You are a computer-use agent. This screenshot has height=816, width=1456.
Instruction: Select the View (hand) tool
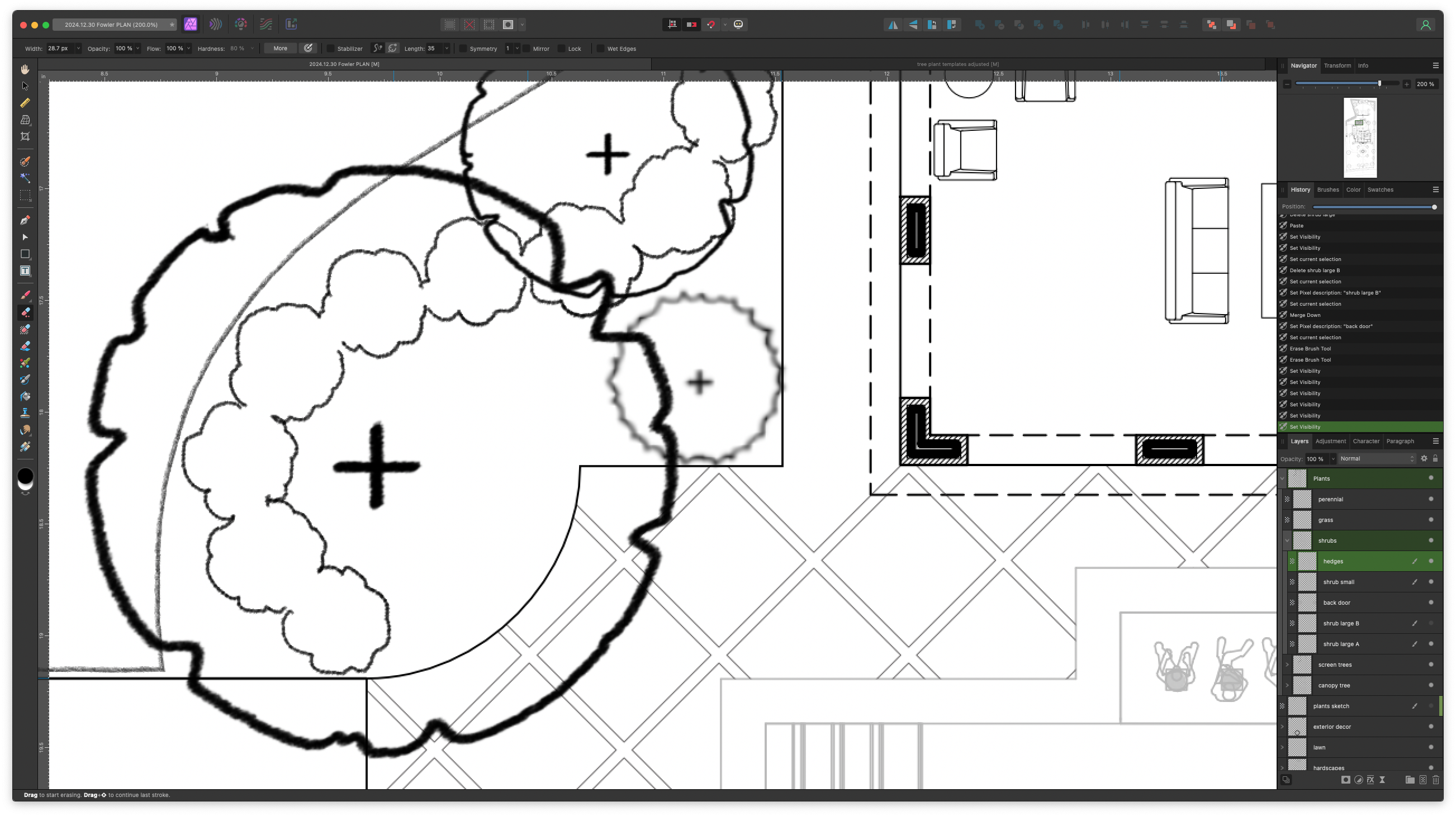coord(25,69)
